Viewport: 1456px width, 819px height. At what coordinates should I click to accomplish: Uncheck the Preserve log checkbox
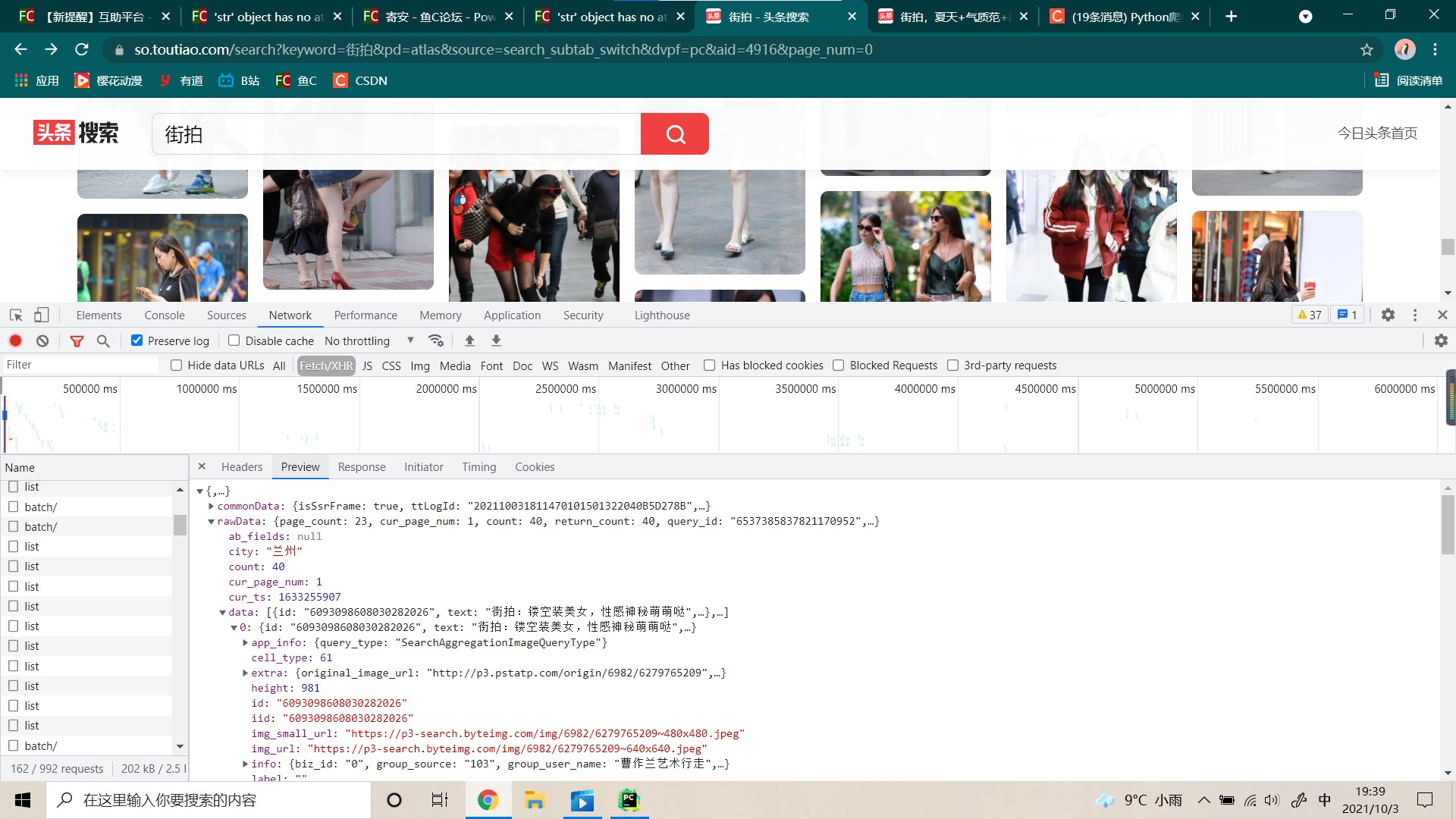136,340
